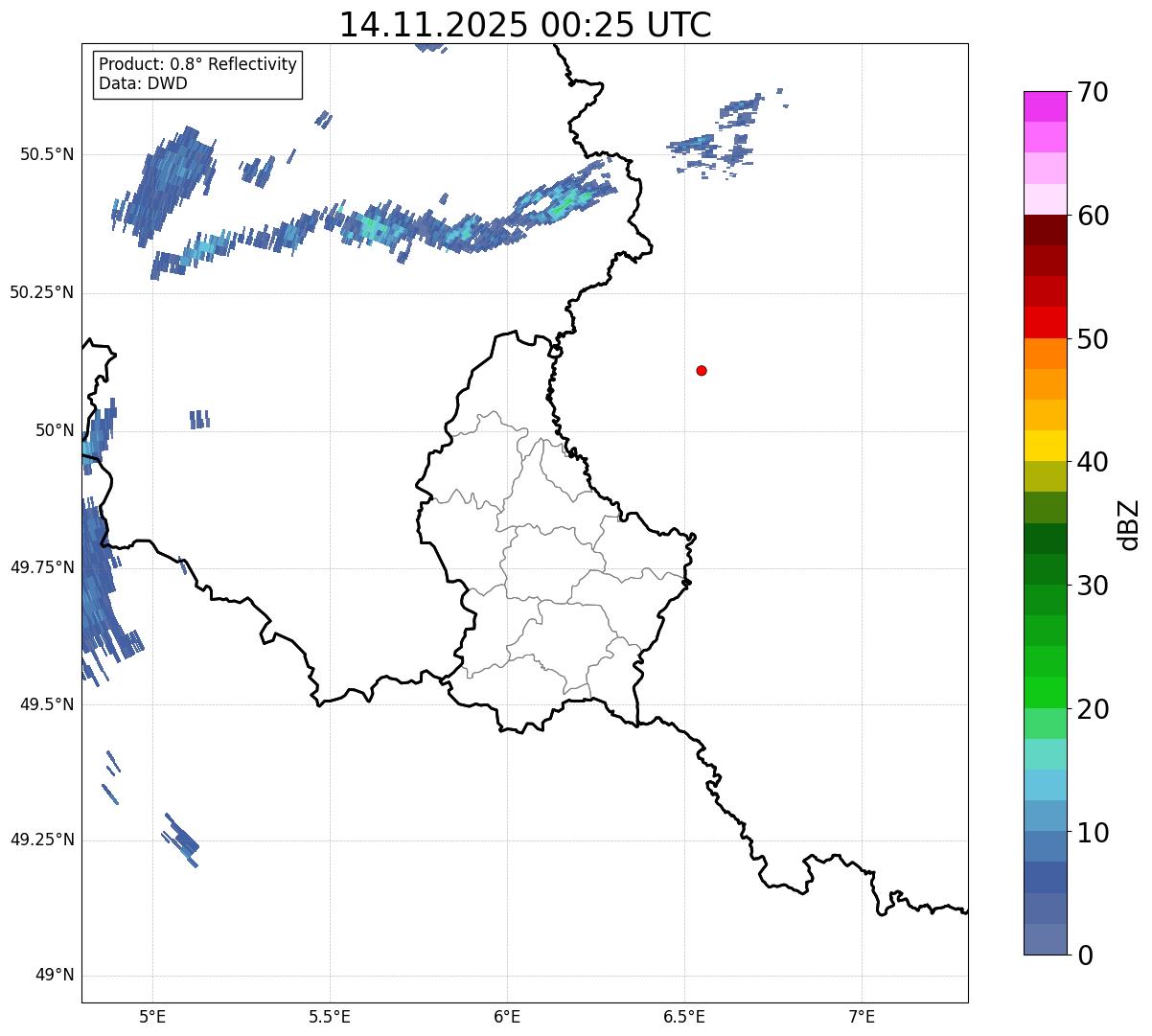Click the colorbar tick label 10

(x=1092, y=833)
